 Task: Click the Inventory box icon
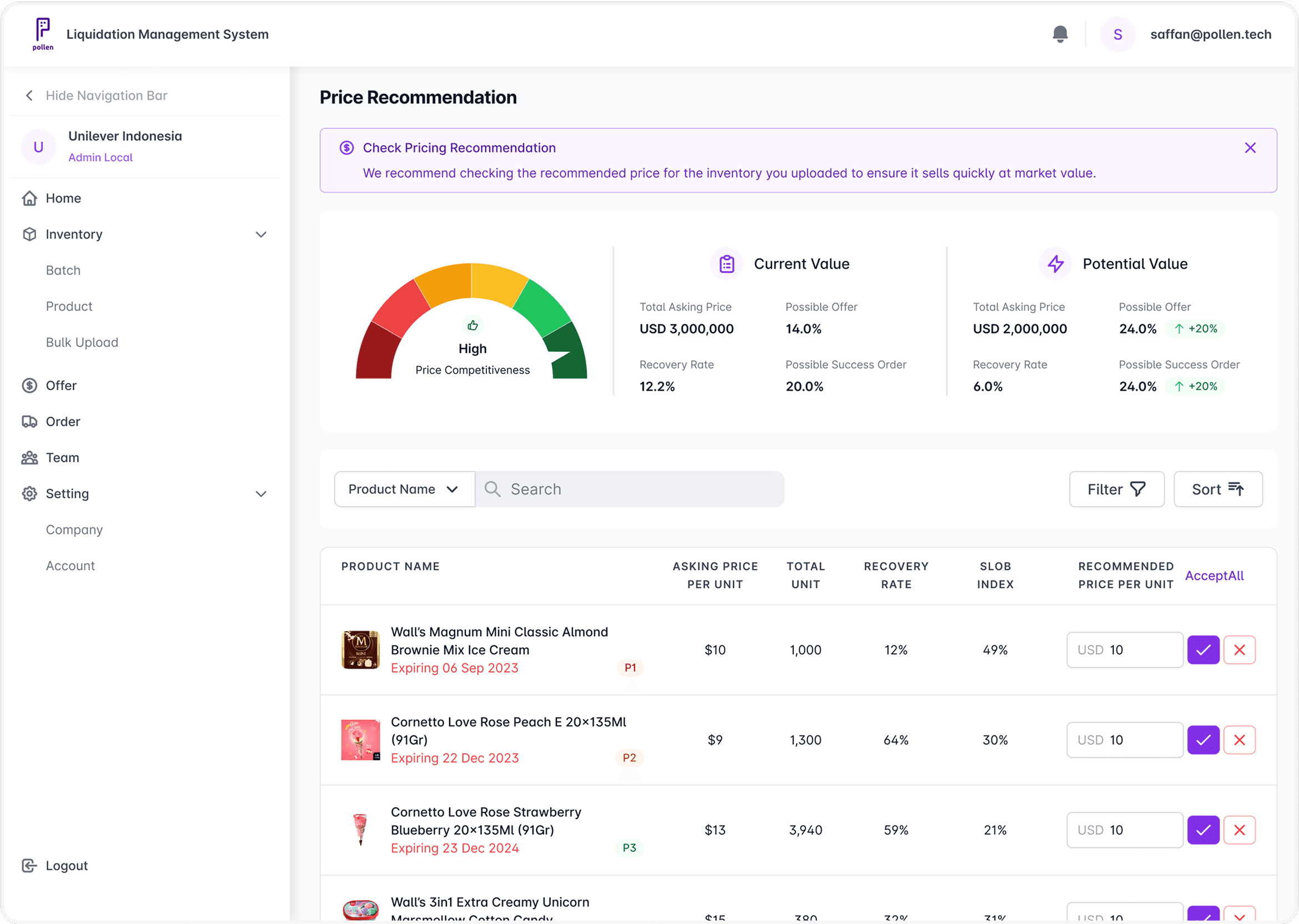tap(29, 234)
